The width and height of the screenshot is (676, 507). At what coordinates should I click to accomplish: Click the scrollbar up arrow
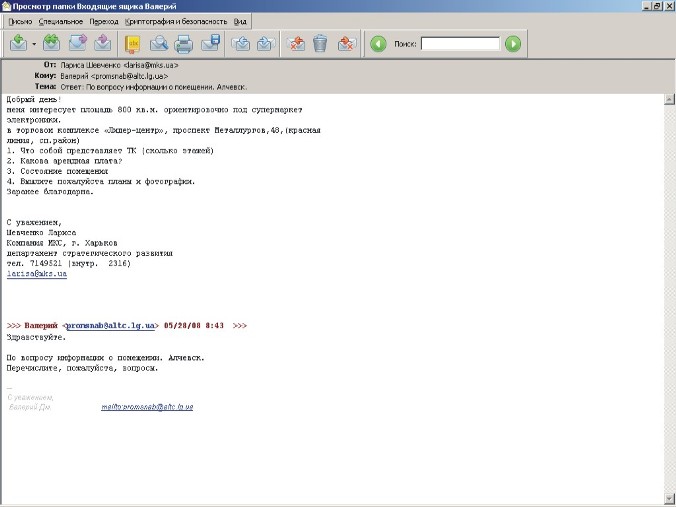(669, 99)
